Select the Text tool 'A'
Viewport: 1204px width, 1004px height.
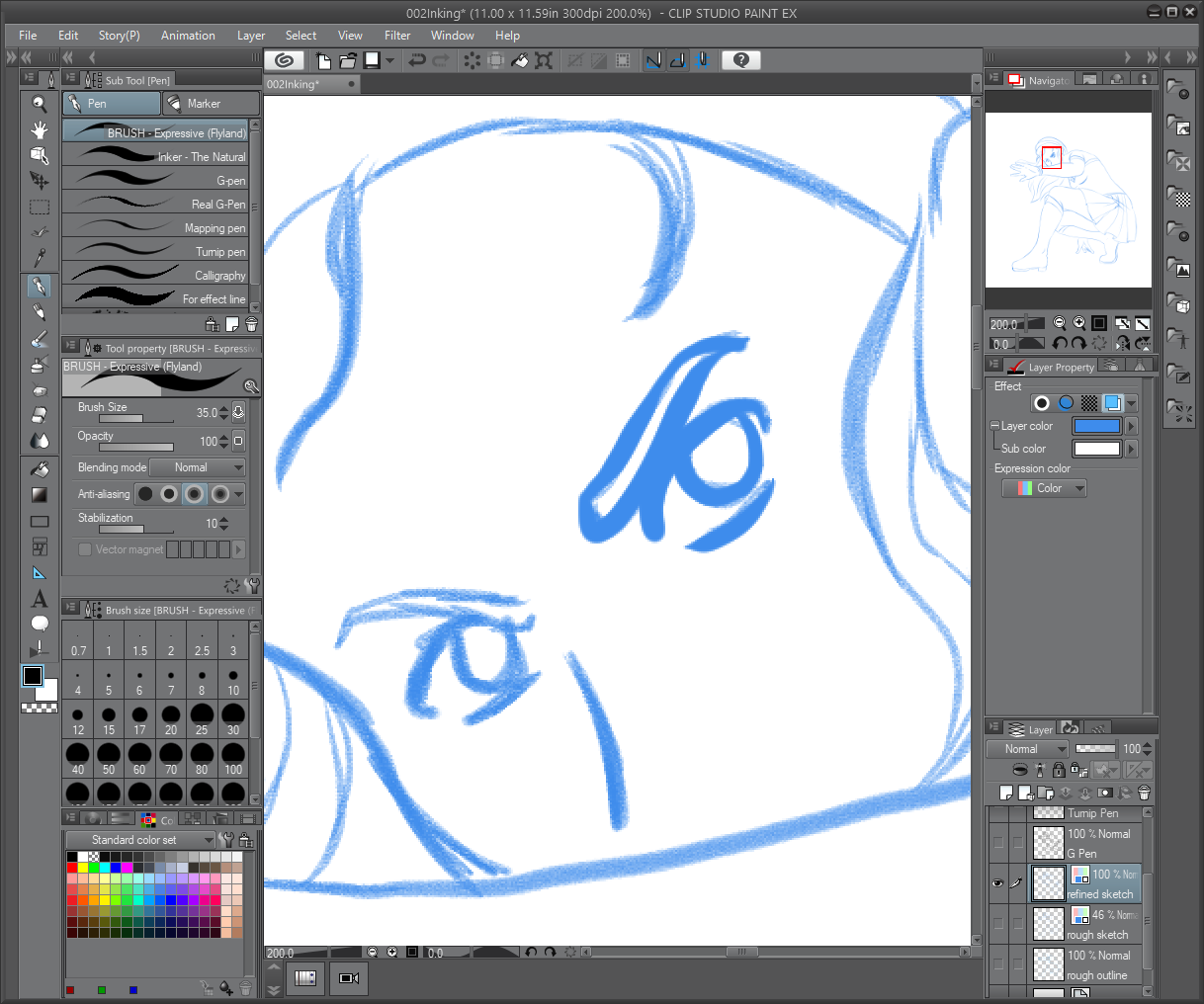click(x=40, y=599)
